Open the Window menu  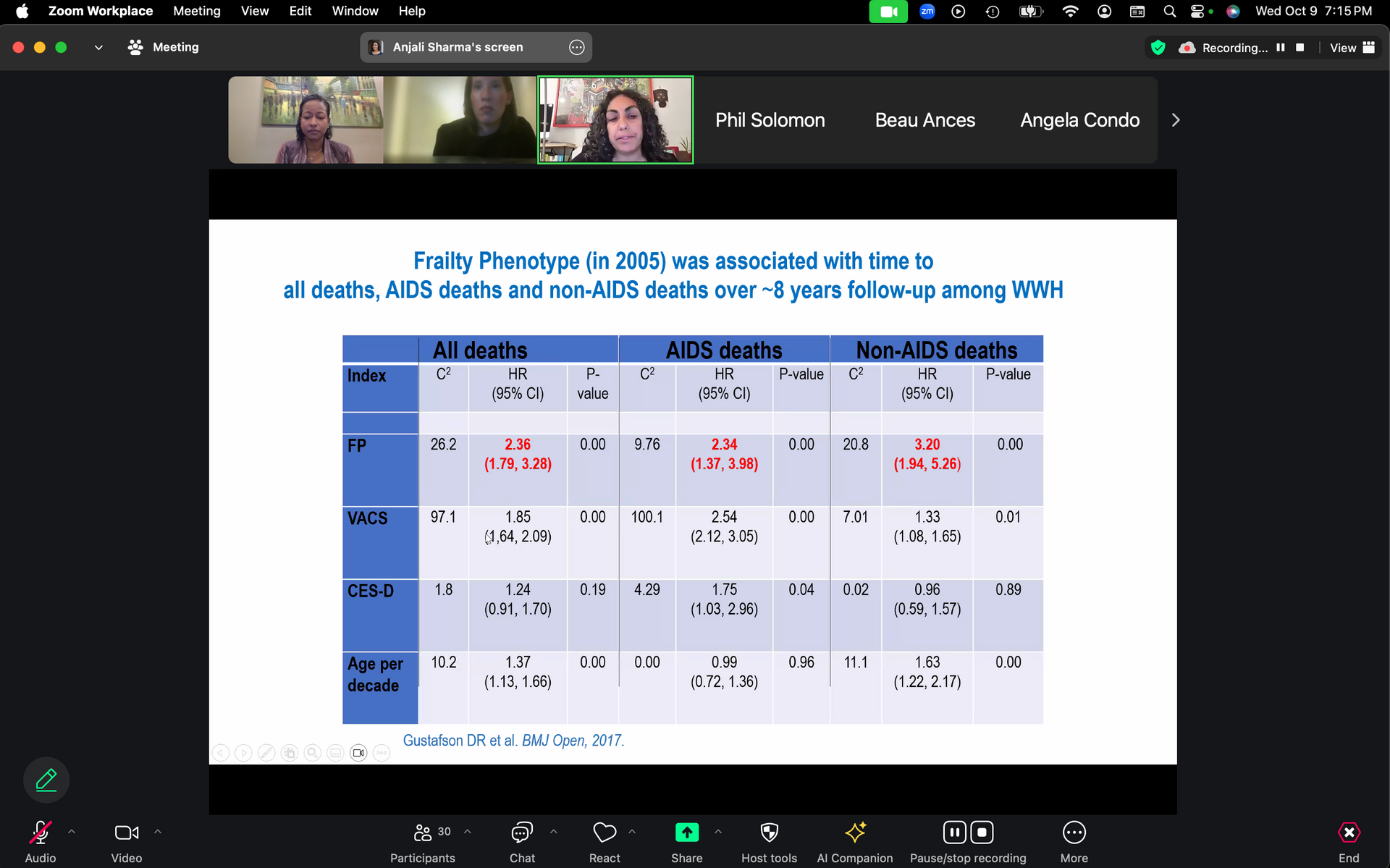pyautogui.click(x=355, y=11)
